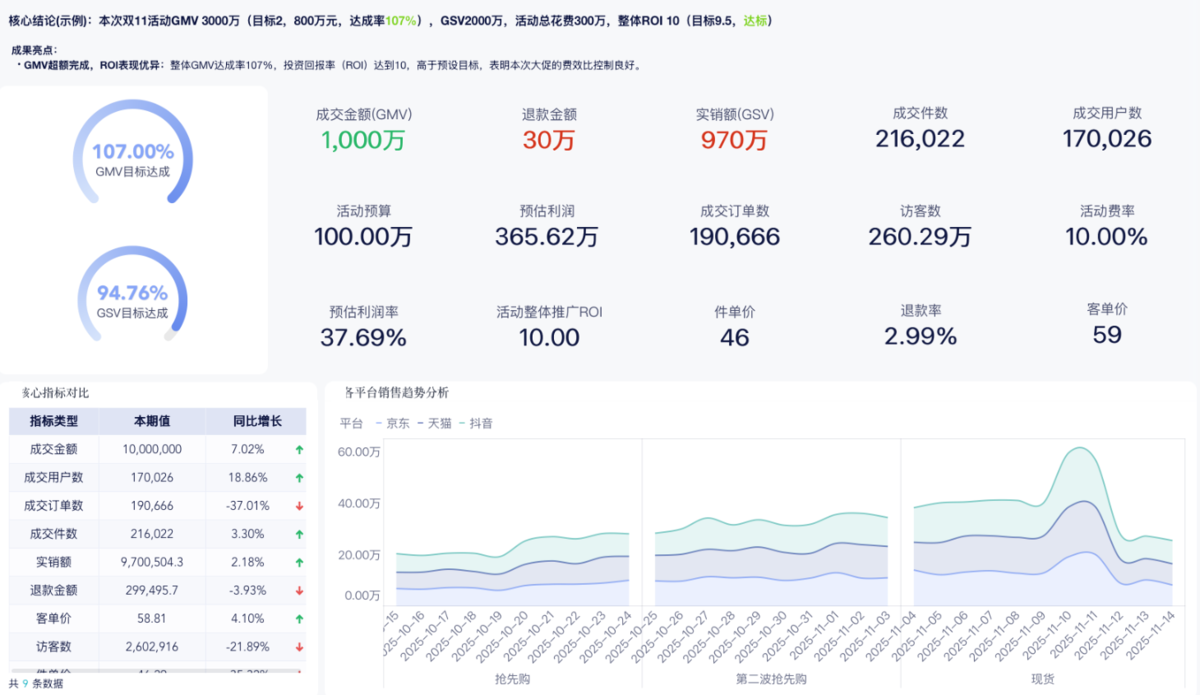Toggle the 京东 series in the chart legend
This screenshot has width=1200, height=695.
[392, 423]
